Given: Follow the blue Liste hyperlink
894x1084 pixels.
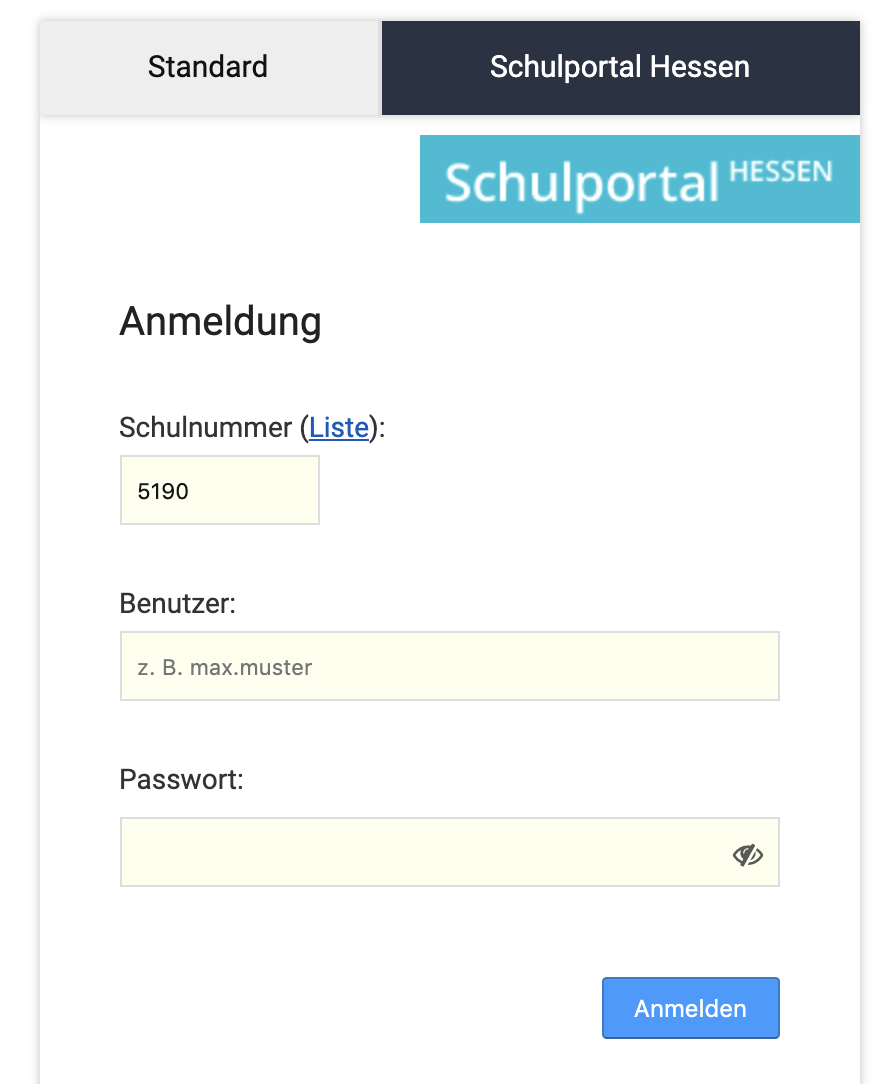Looking at the screenshot, I should point(339,428).
